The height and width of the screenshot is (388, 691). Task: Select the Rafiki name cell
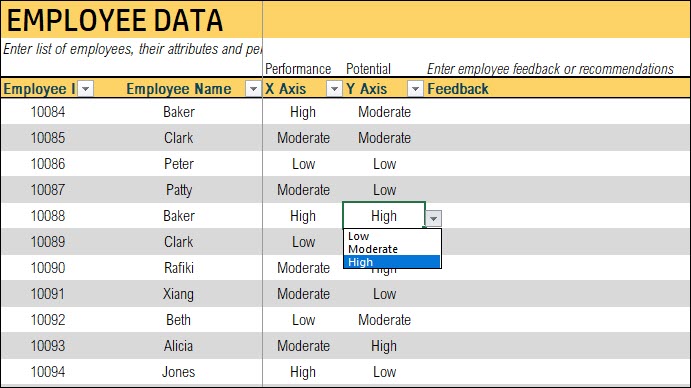[x=178, y=268]
